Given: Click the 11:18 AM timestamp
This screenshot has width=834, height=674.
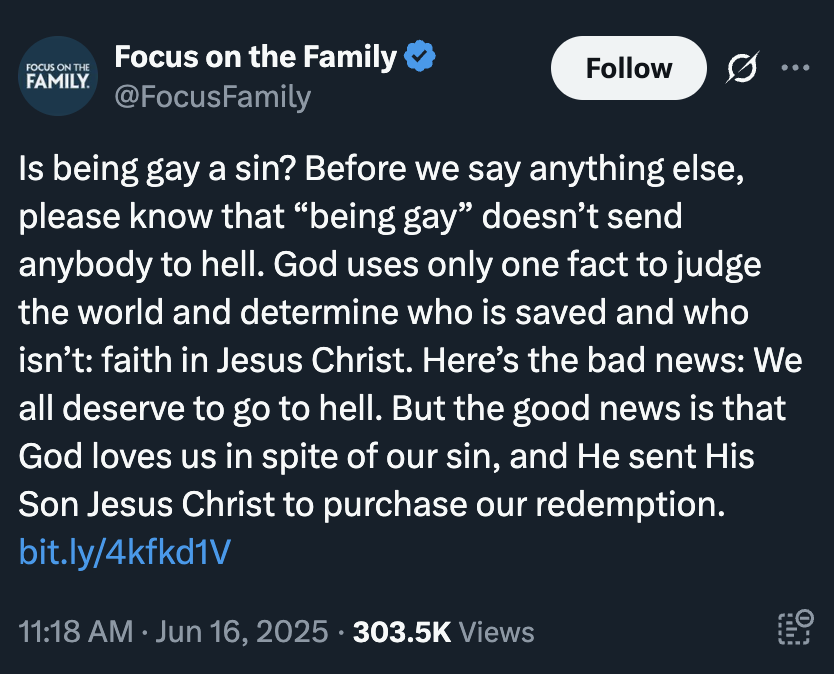Looking at the screenshot, I should [x=75, y=632].
